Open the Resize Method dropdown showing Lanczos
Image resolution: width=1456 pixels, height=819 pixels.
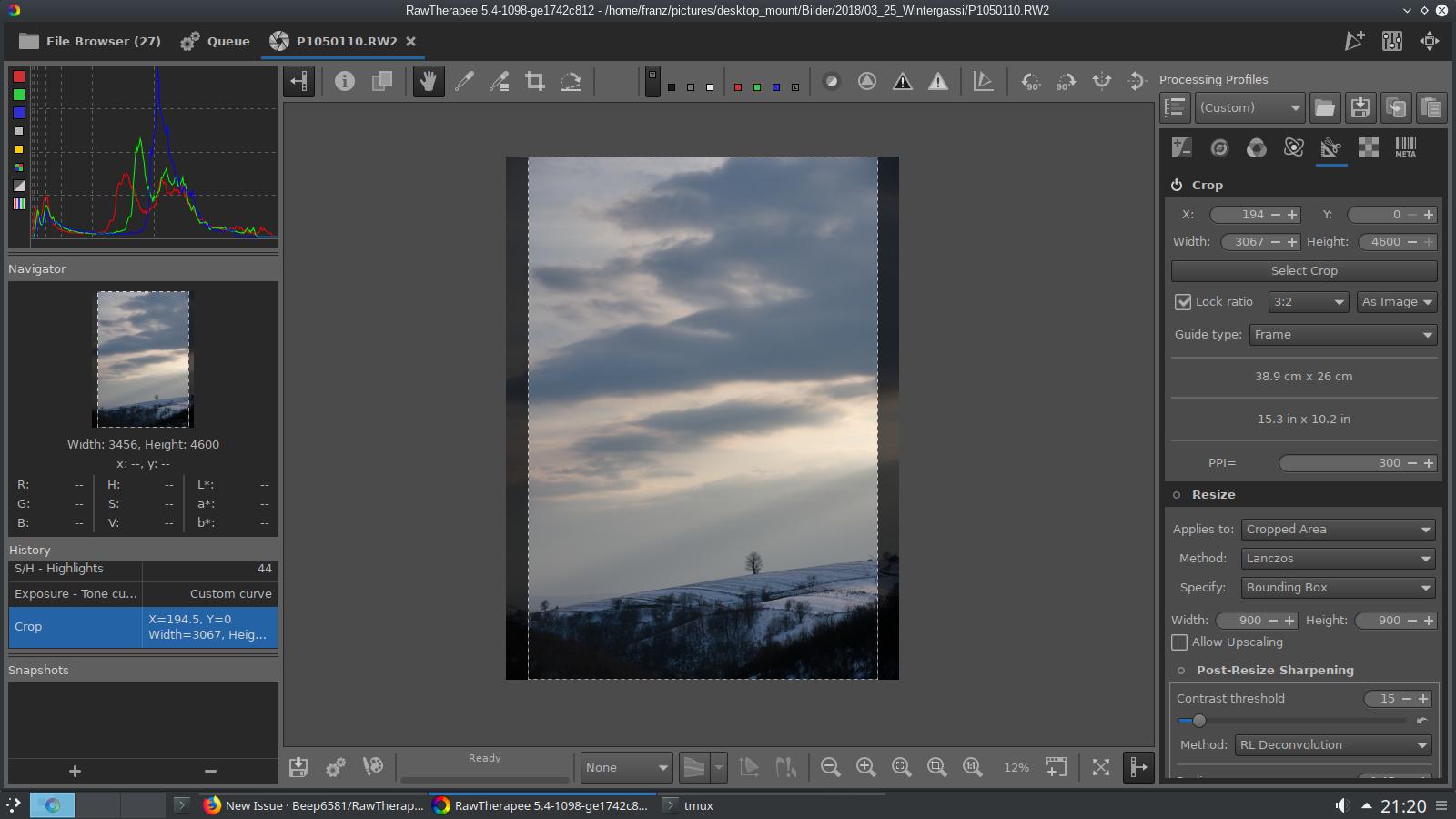1337,558
